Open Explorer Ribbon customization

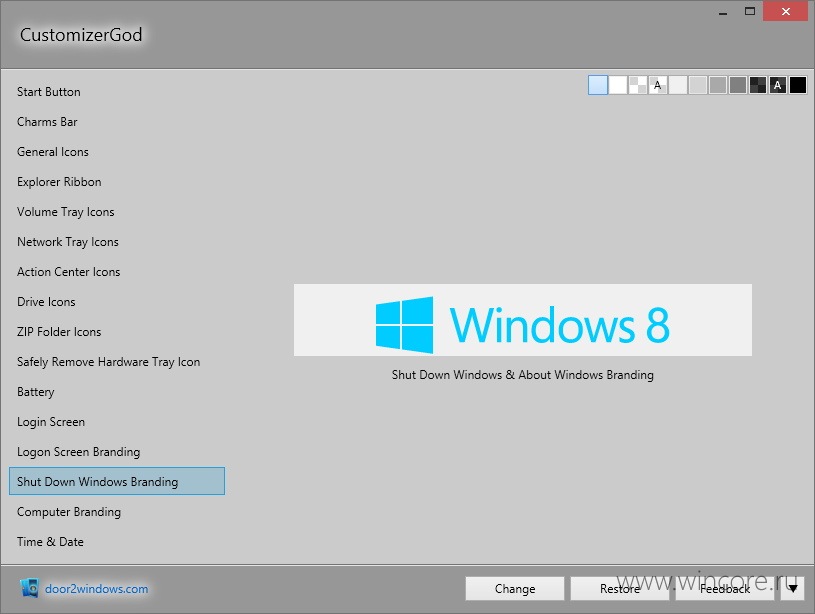(59, 182)
